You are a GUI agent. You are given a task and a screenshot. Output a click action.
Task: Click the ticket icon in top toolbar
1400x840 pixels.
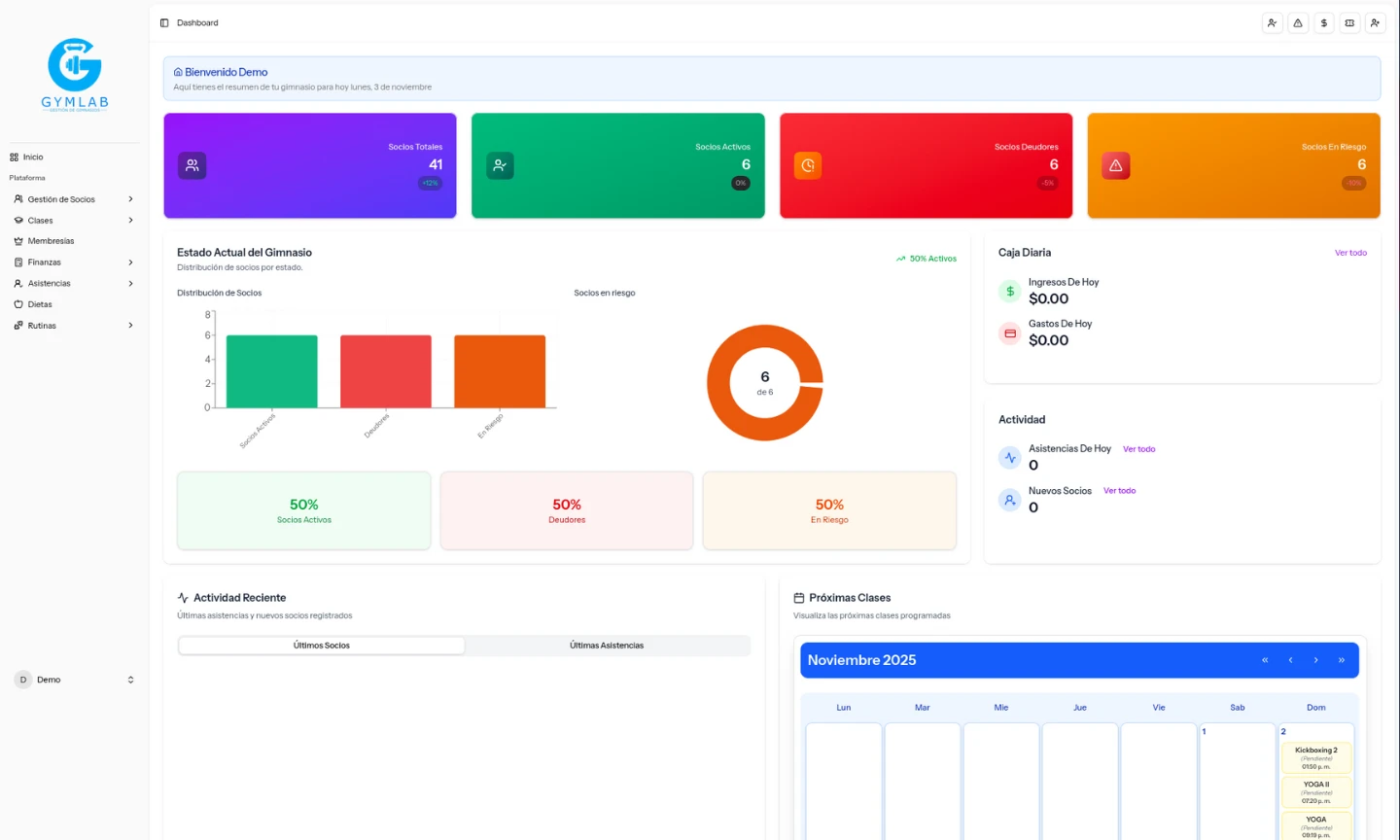click(1349, 22)
